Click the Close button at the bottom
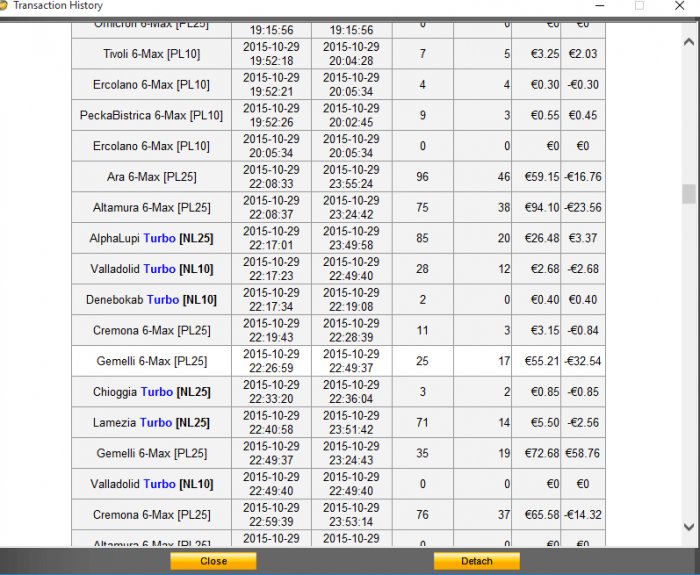 pyautogui.click(x=213, y=561)
